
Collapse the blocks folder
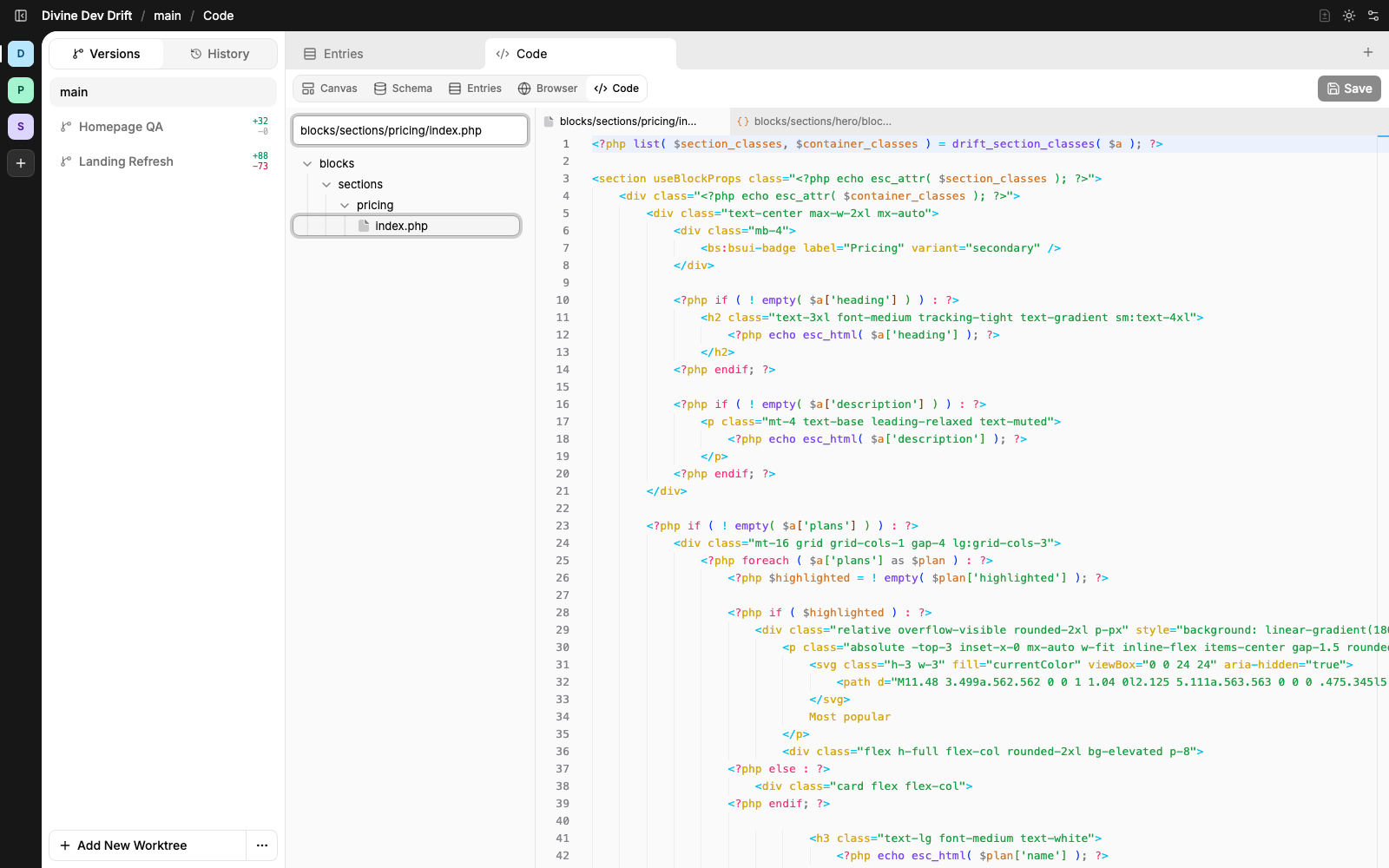tap(307, 163)
